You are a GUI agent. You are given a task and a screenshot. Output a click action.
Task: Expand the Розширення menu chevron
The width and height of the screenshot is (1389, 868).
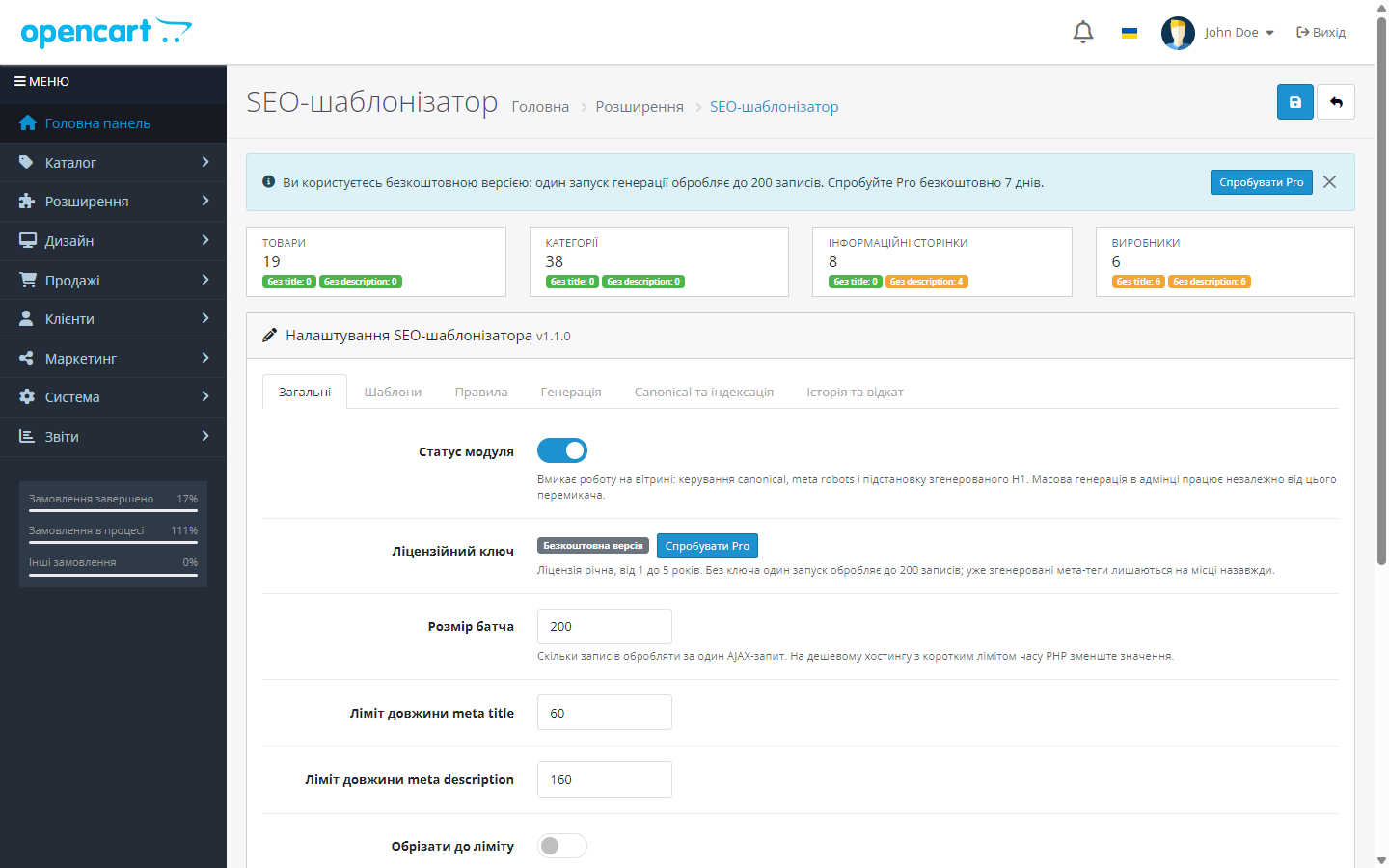click(205, 201)
